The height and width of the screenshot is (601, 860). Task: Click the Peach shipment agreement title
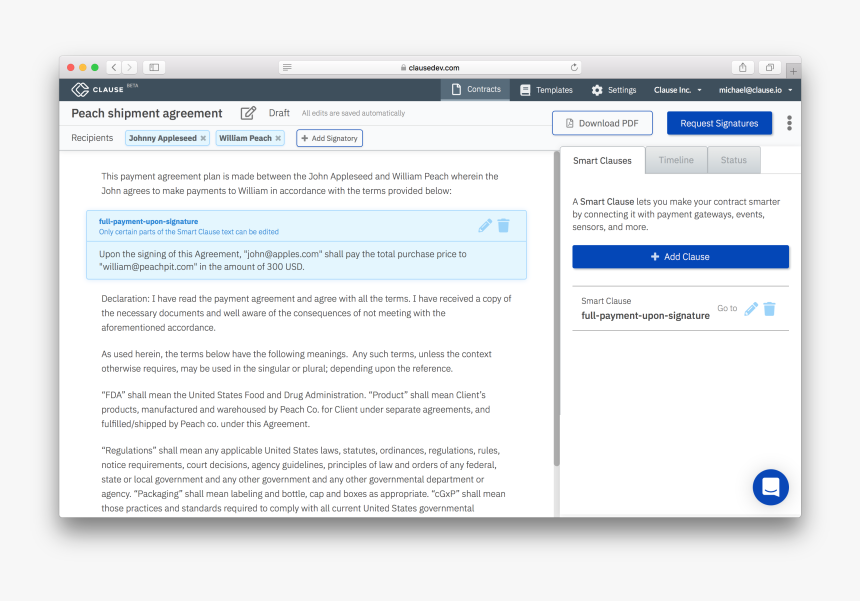pos(147,113)
